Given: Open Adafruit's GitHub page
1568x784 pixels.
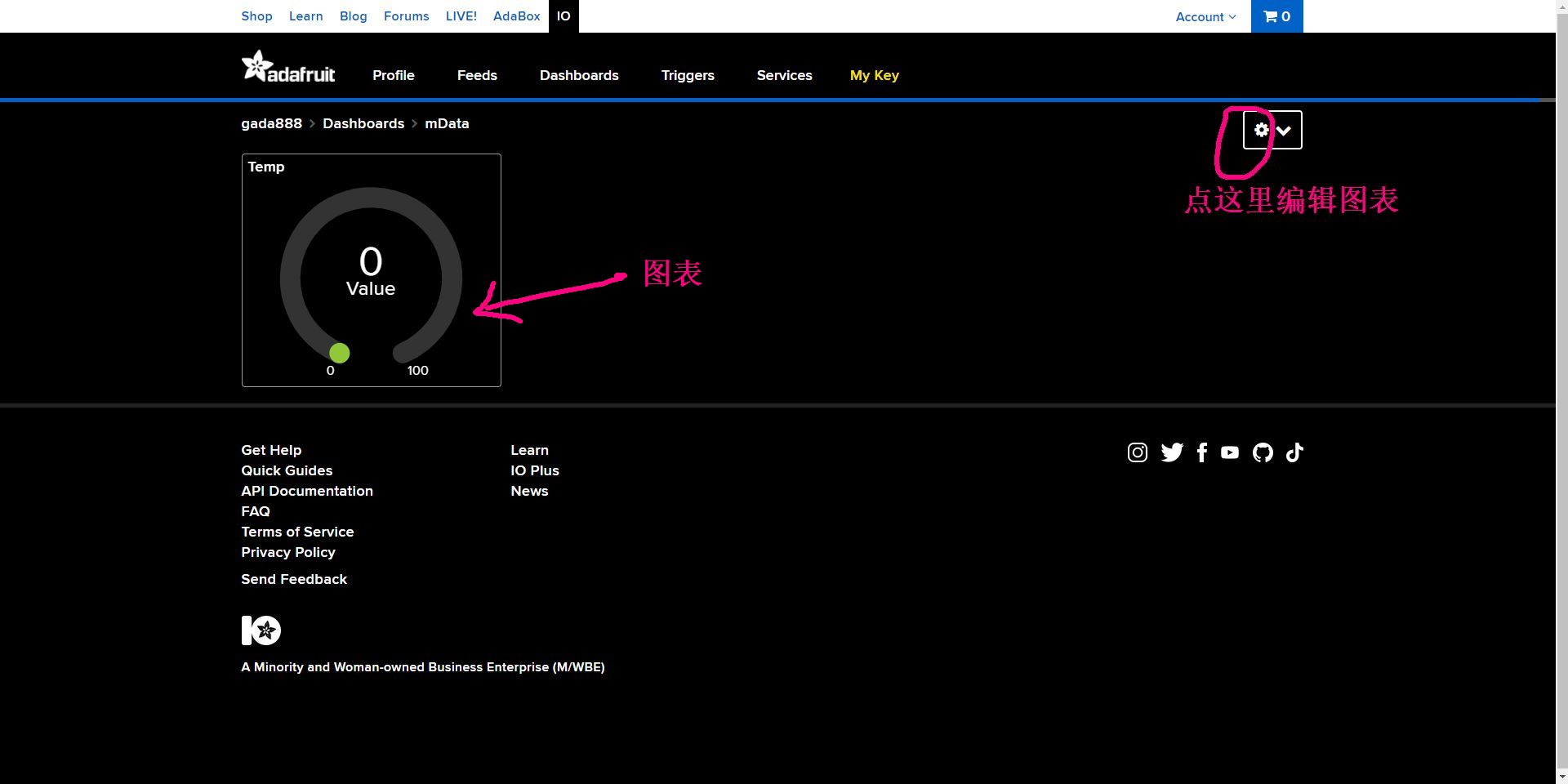Looking at the screenshot, I should tap(1263, 452).
